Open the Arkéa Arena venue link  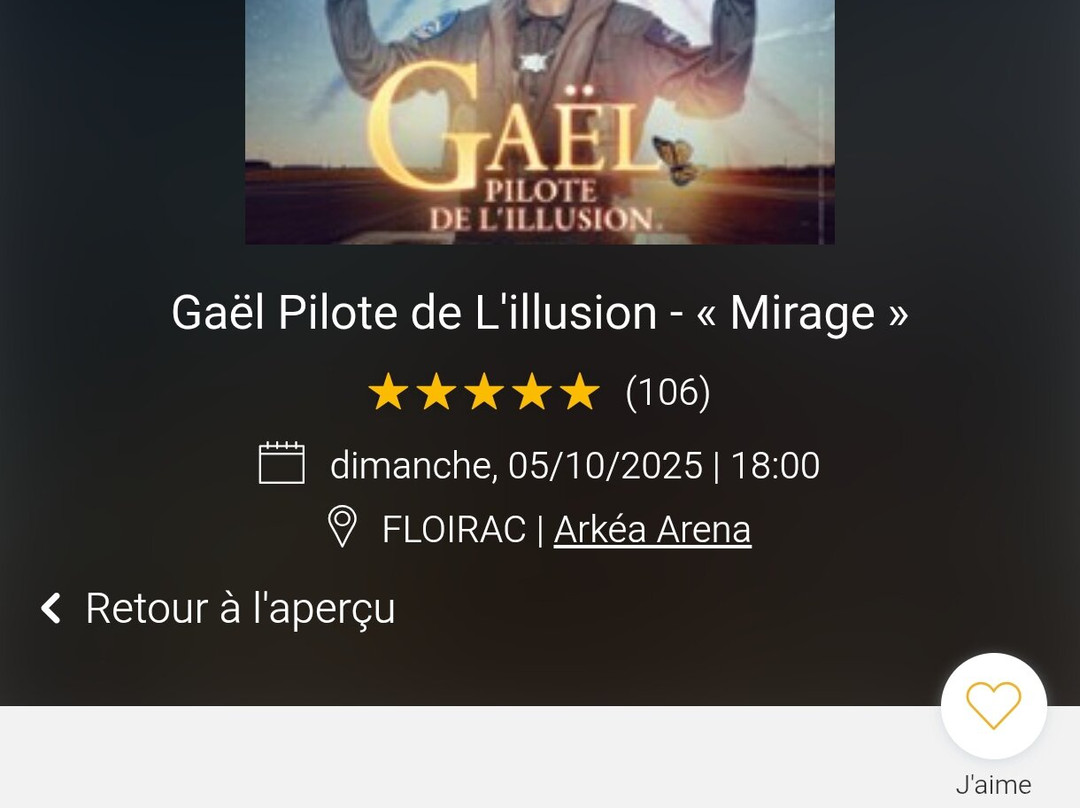pos(652,529)
